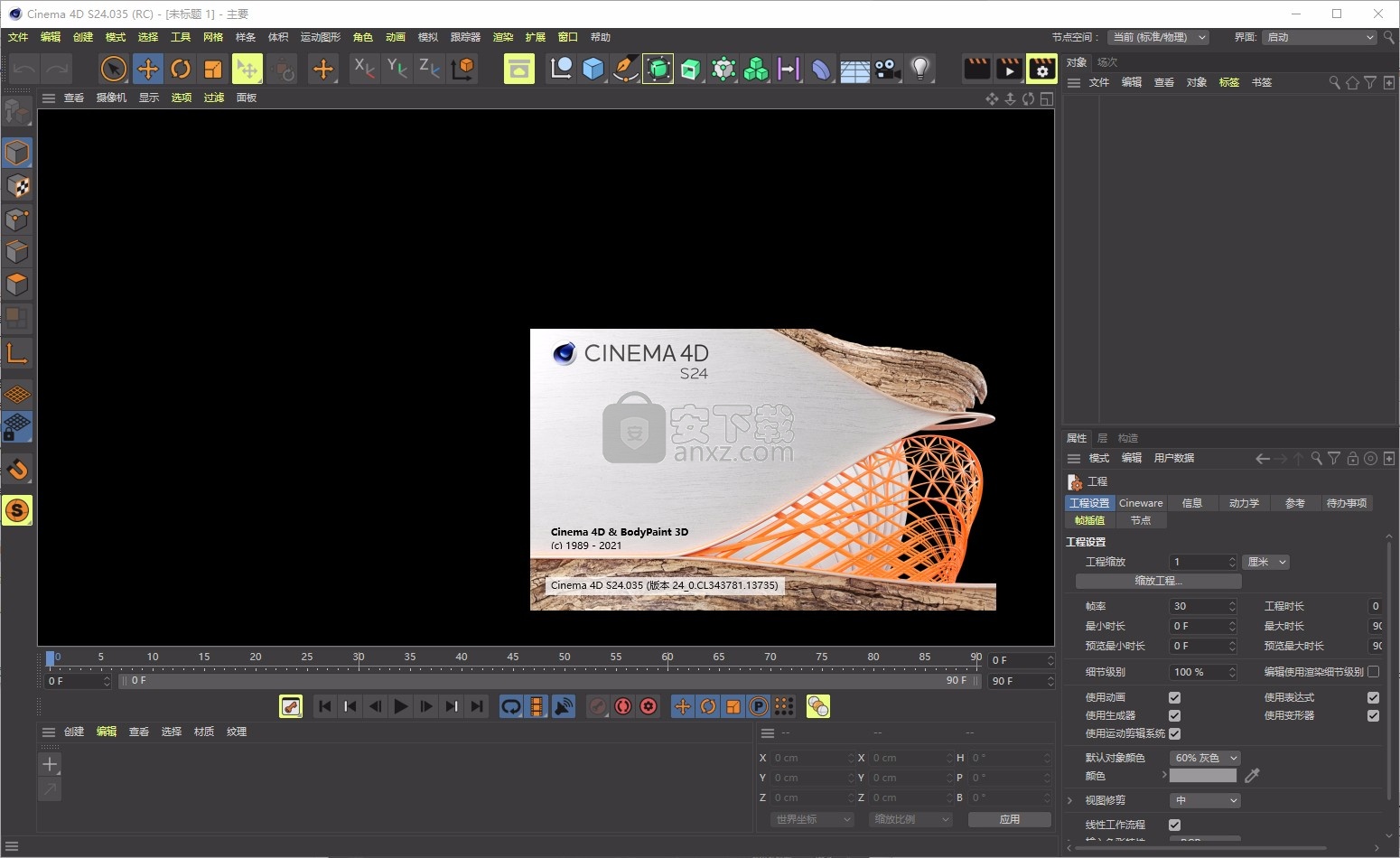The height and width of the screenshot is (858, 1400).
Task: Add a Camera object
Action: (x=888, y=69)
